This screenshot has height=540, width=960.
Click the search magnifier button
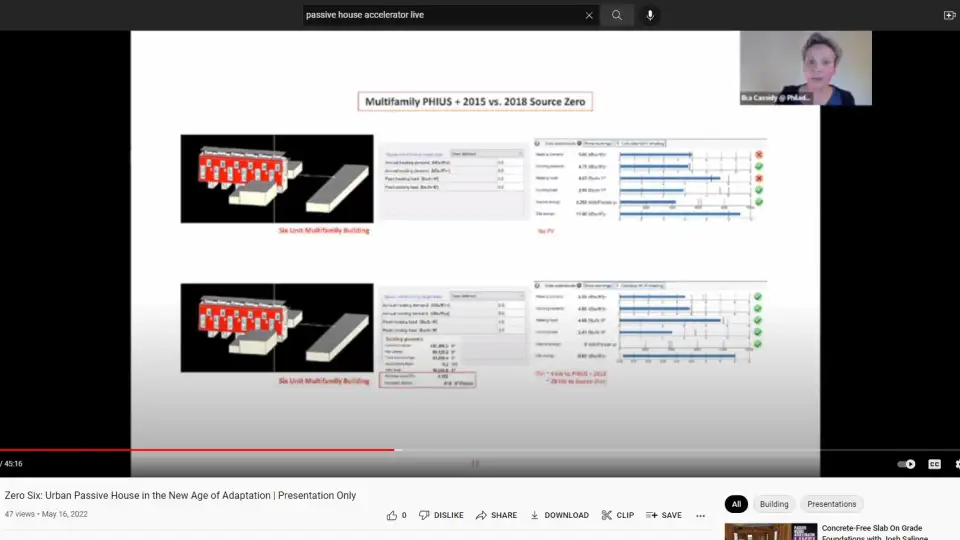[617, 15]
